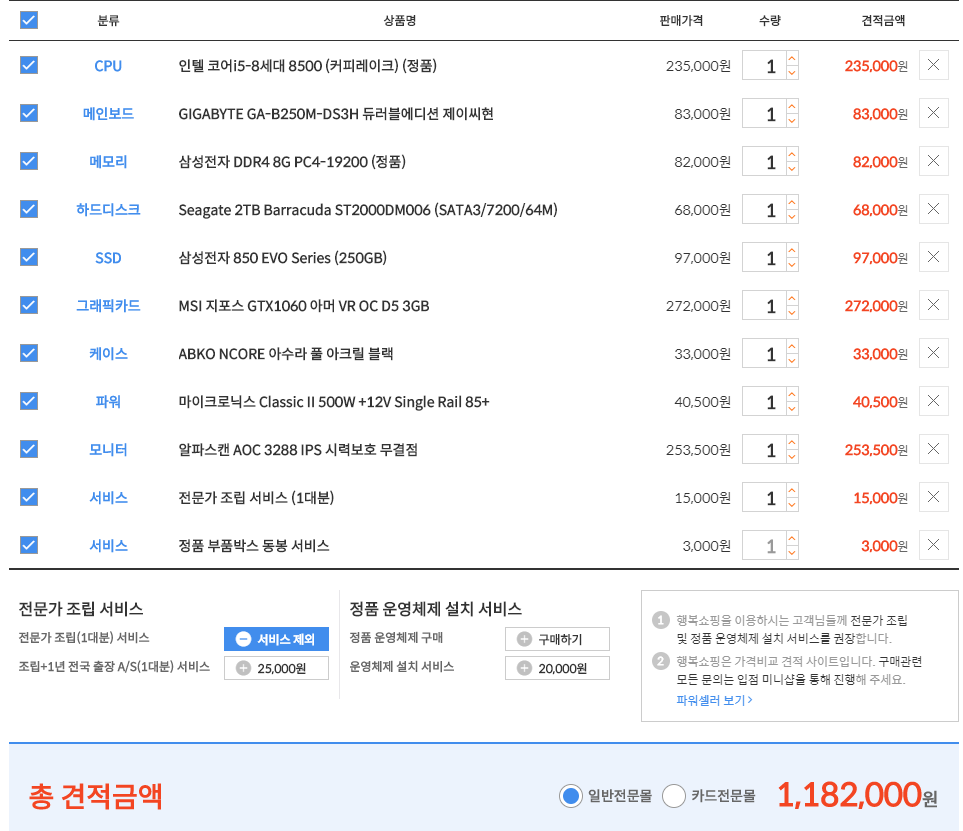Delete the SSD row using X icon
The height and width of the screenshot is (831, 963).
933,257
